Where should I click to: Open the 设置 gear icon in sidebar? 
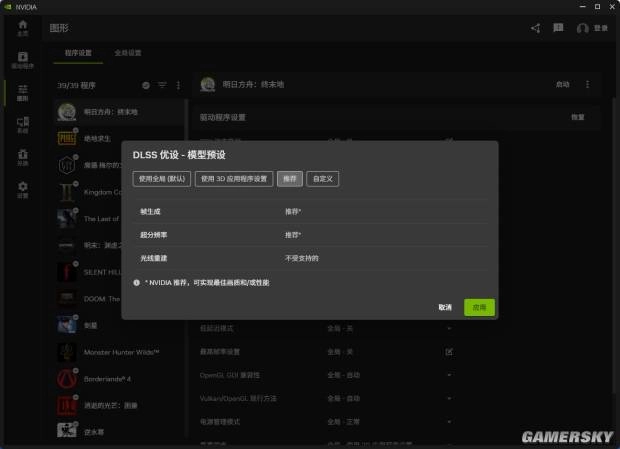(x=23, y=189)
